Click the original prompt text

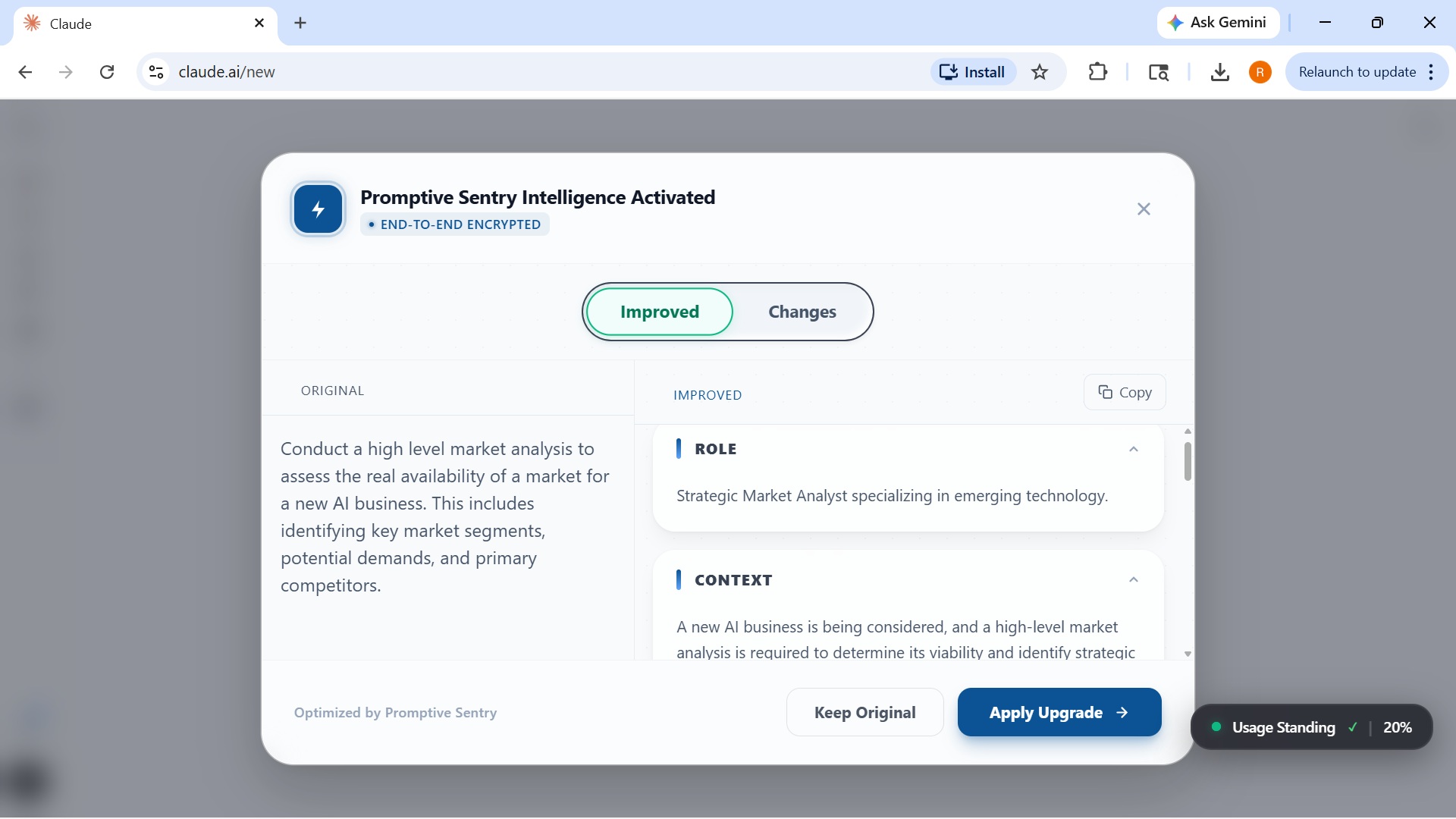(445, 517)
